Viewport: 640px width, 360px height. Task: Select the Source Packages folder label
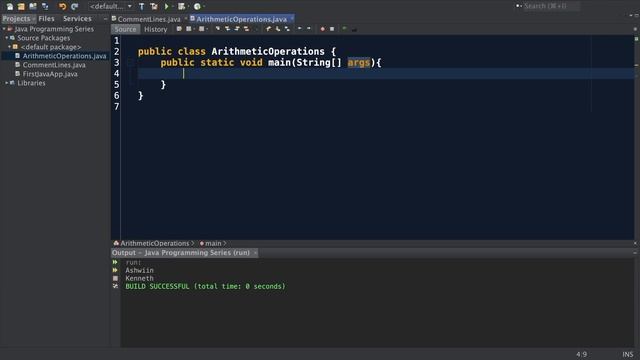pos(44,38)
